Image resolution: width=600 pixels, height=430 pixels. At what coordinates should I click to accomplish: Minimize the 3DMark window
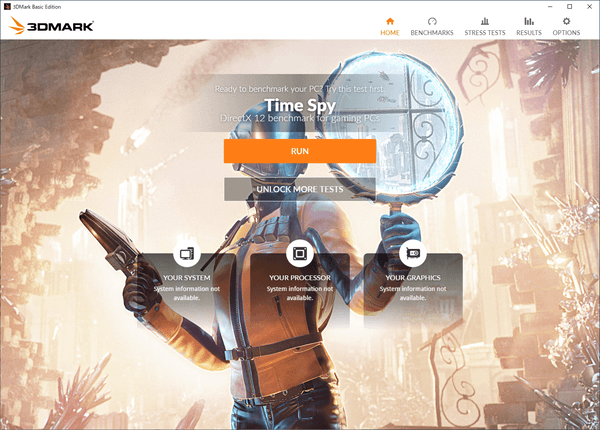pos(550,7)
